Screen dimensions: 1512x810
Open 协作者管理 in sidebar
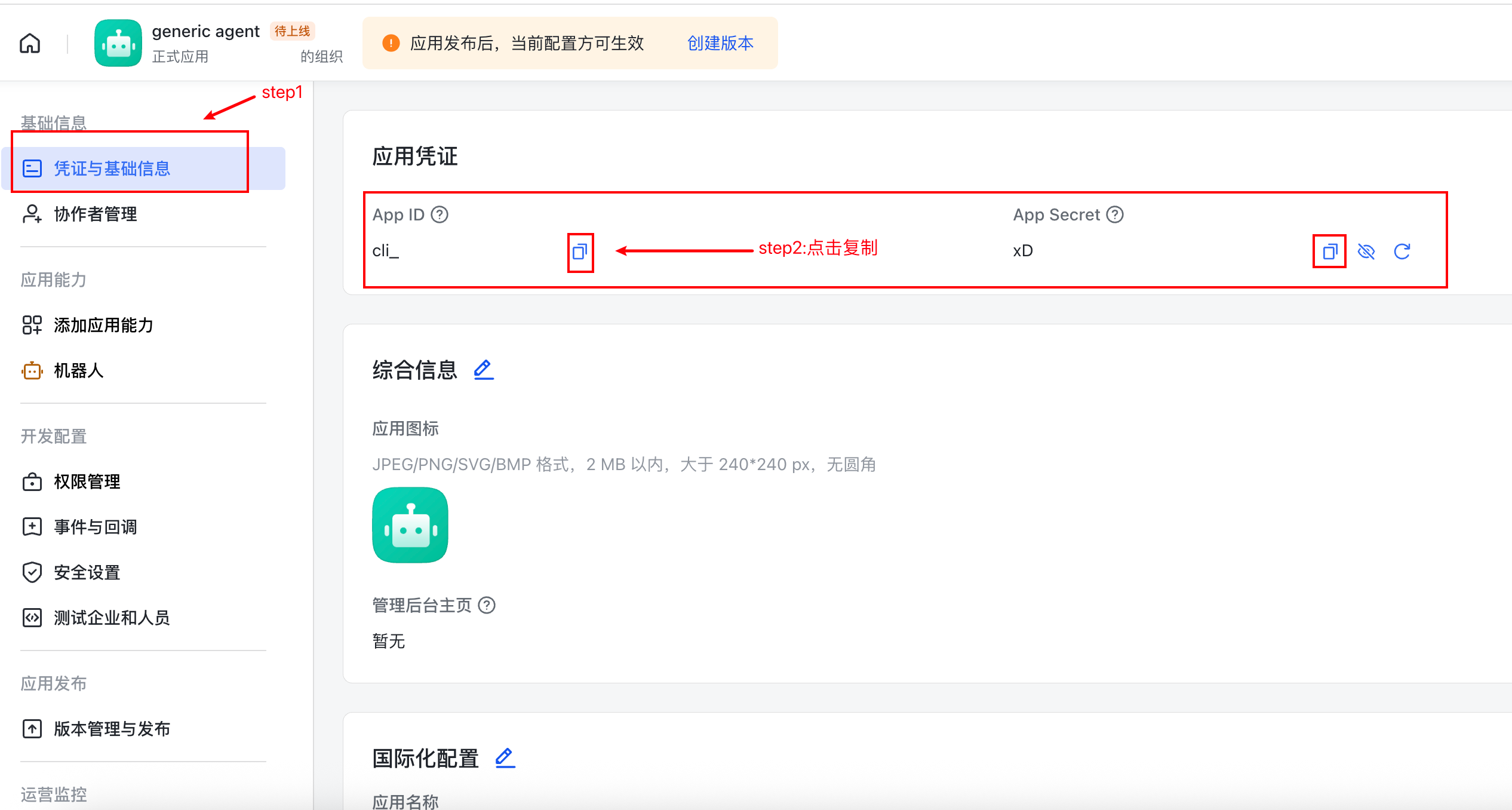tap(96, 214)
